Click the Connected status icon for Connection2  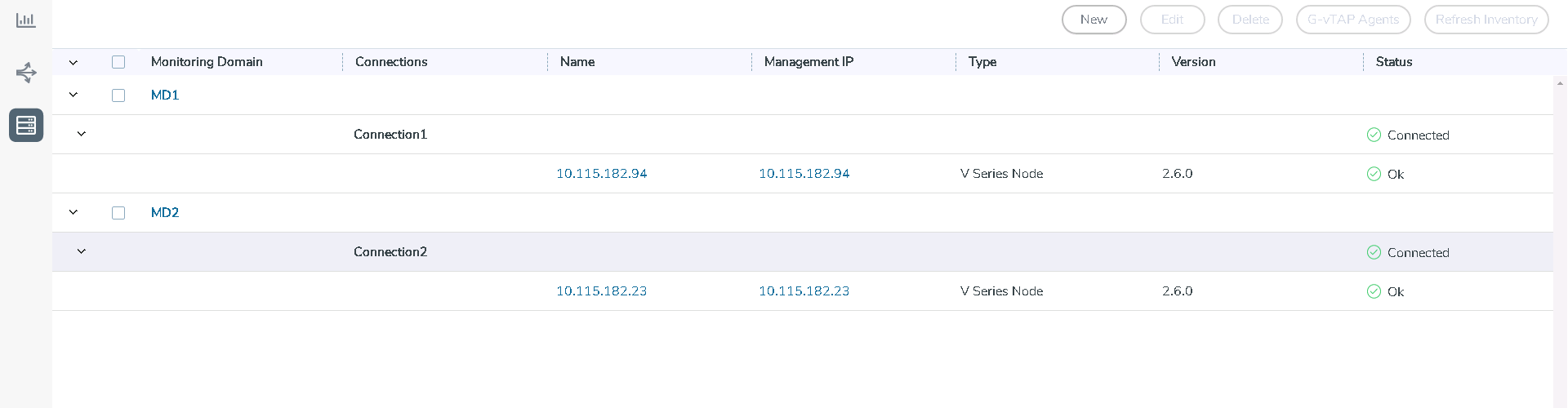coord(1374,252)
